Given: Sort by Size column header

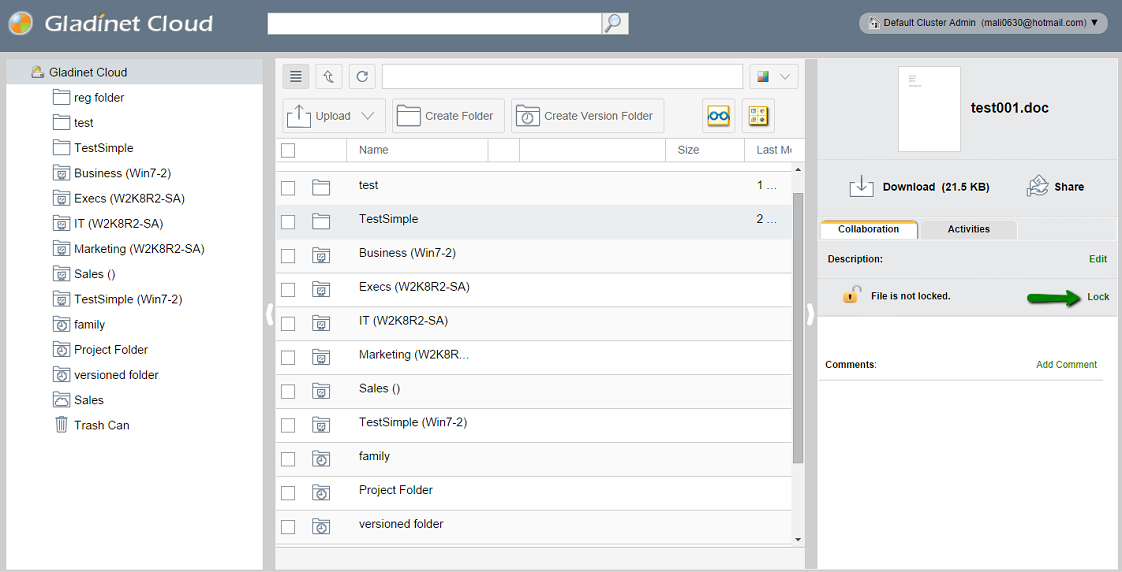Looking at the screenshot, I should [x=688, y=150].
